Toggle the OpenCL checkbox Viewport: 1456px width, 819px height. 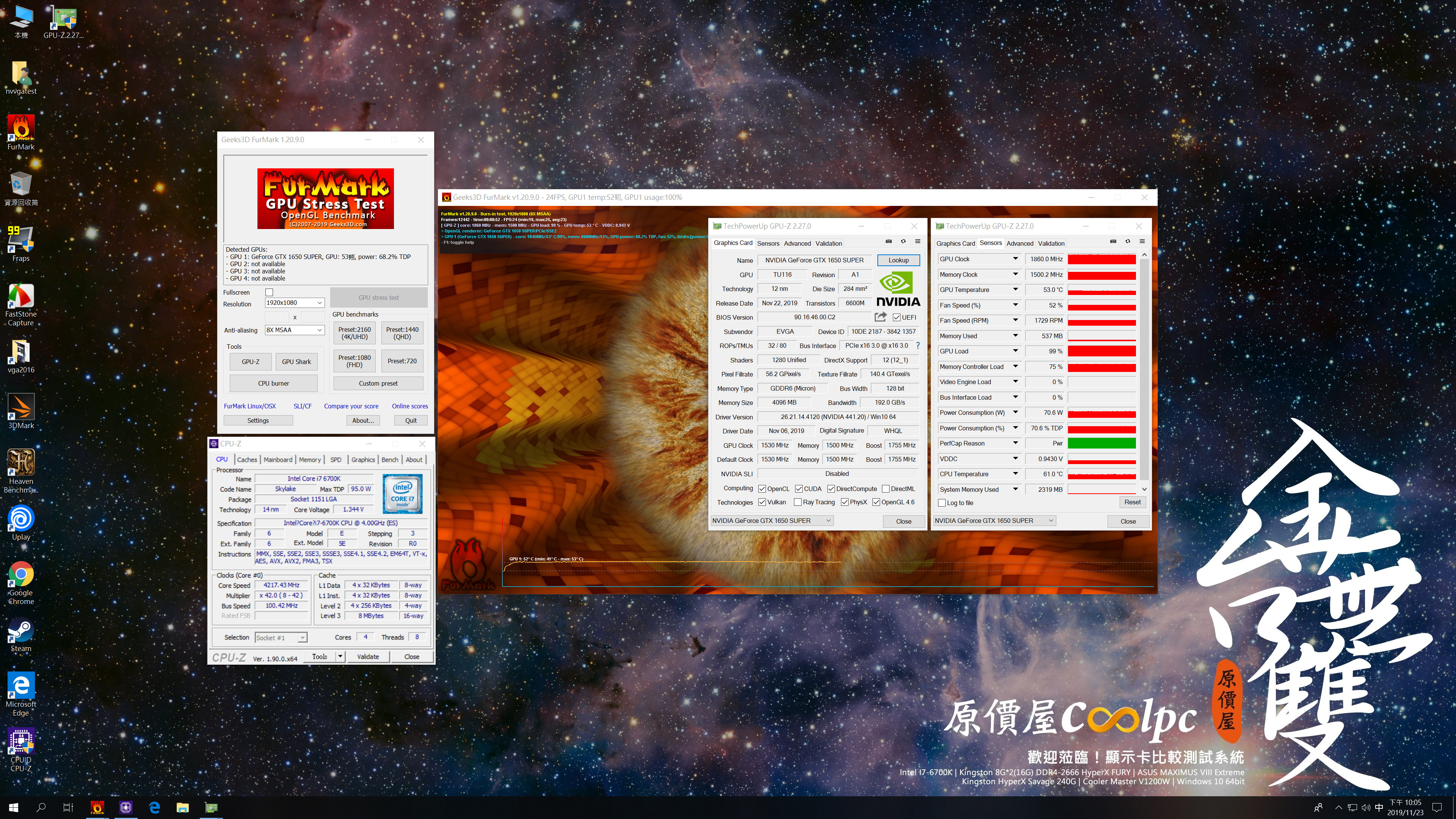(762, 489)
